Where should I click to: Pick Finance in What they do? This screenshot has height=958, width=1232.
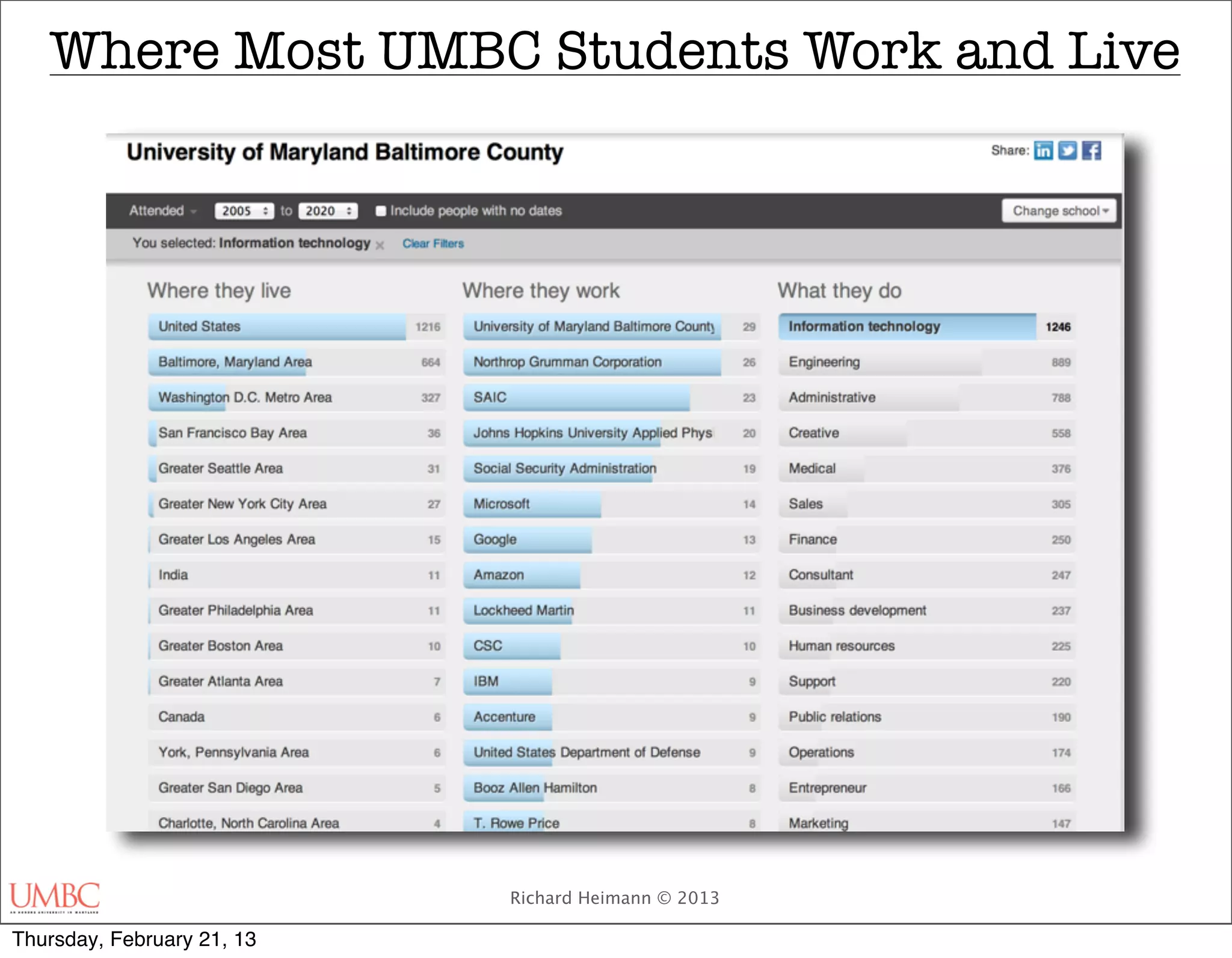[927, 539]
